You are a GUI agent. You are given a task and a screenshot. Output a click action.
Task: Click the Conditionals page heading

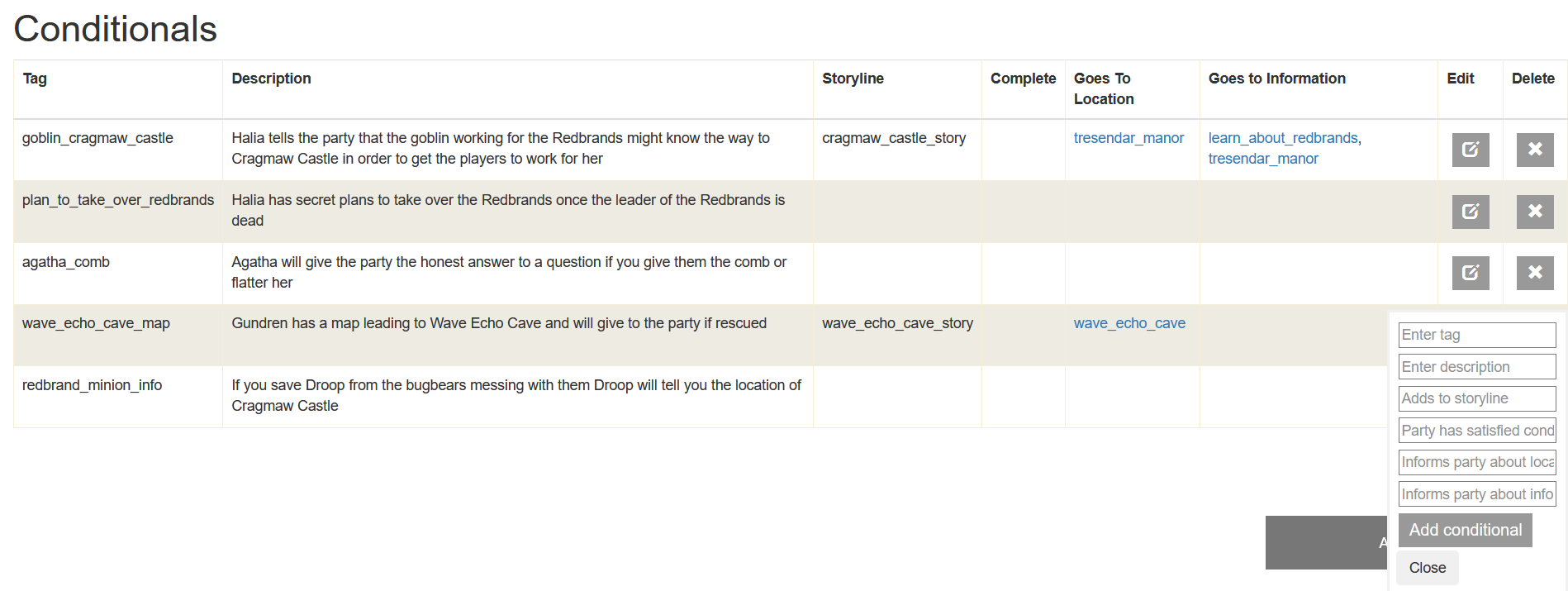coord(116,29)
